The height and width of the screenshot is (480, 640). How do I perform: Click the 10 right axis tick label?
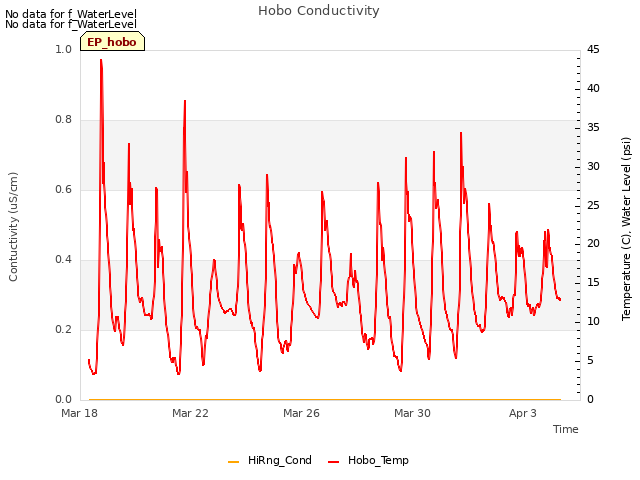[593, 322]
